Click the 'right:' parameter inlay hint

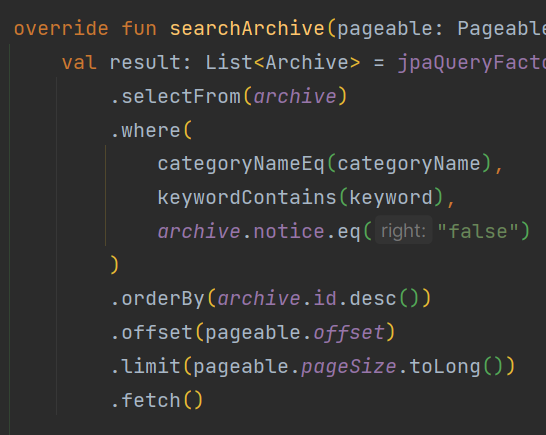(404, 231)
